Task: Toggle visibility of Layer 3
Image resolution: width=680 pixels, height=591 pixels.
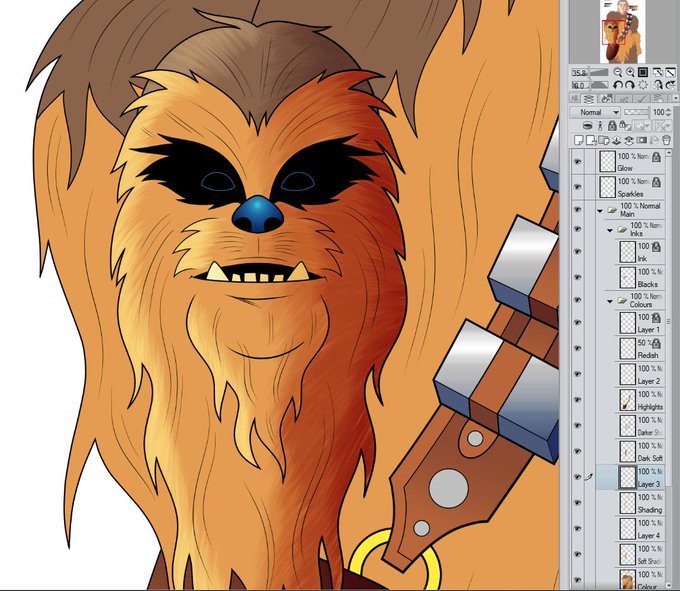Action: (x=577, y=477)
